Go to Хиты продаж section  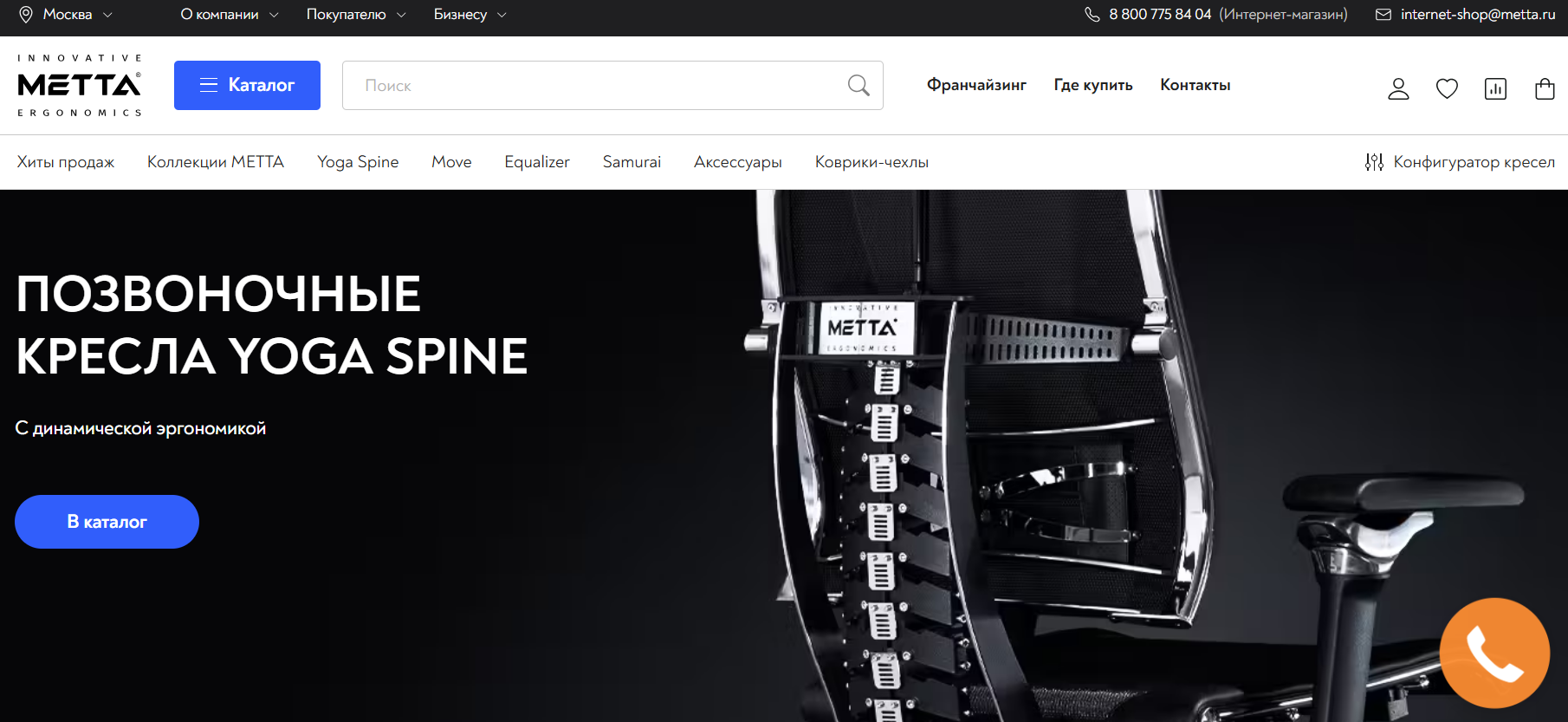pyautogui.click(x=66, y=162)
